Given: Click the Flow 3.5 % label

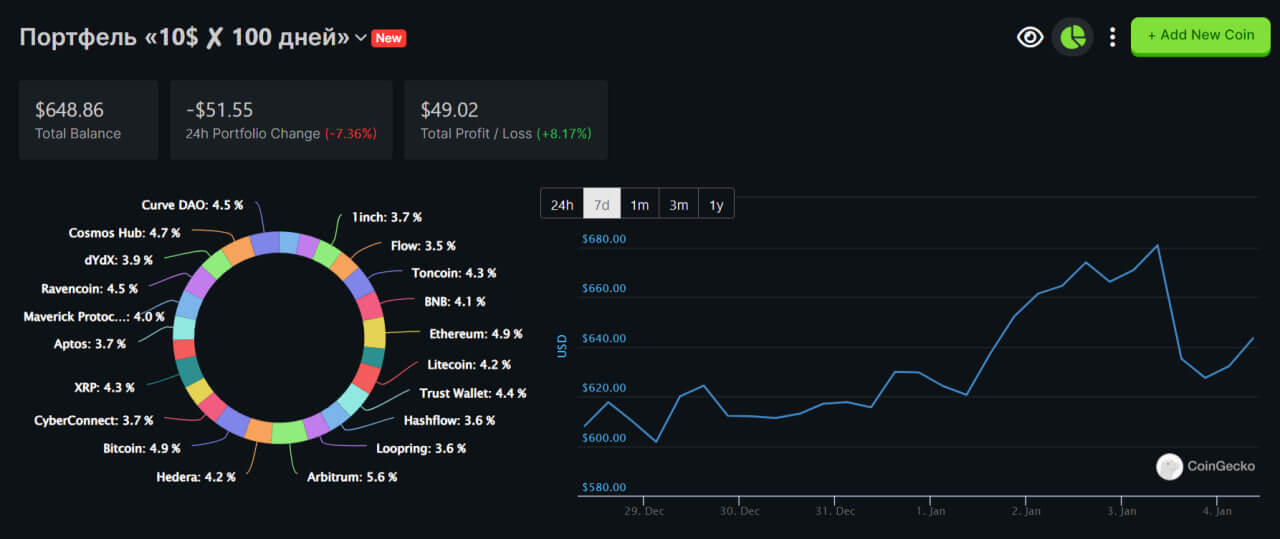Looking at the screenshot, I should (x=423, y=245).
